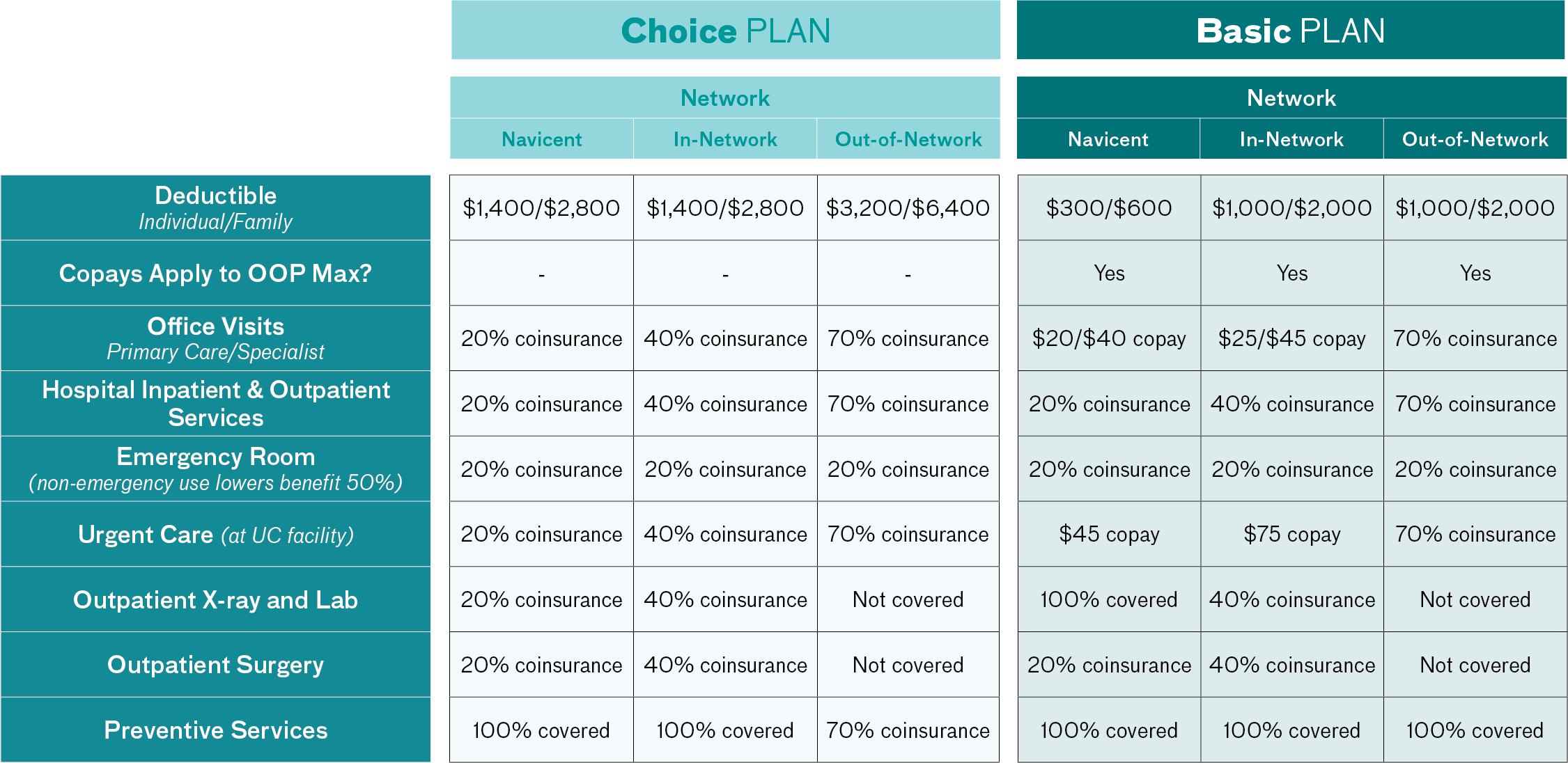Select the Choice PLAN header
Image resolution: width=1568 pixels, height=763 pixels.
point(725,30)
